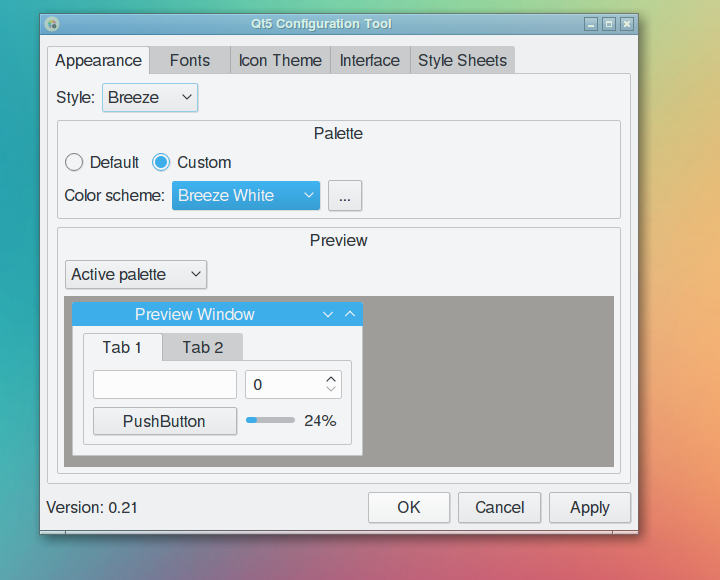720x580 pixels.
Task: Open the Color scheme dropdown Breeze White
Action: pos(246,196)
